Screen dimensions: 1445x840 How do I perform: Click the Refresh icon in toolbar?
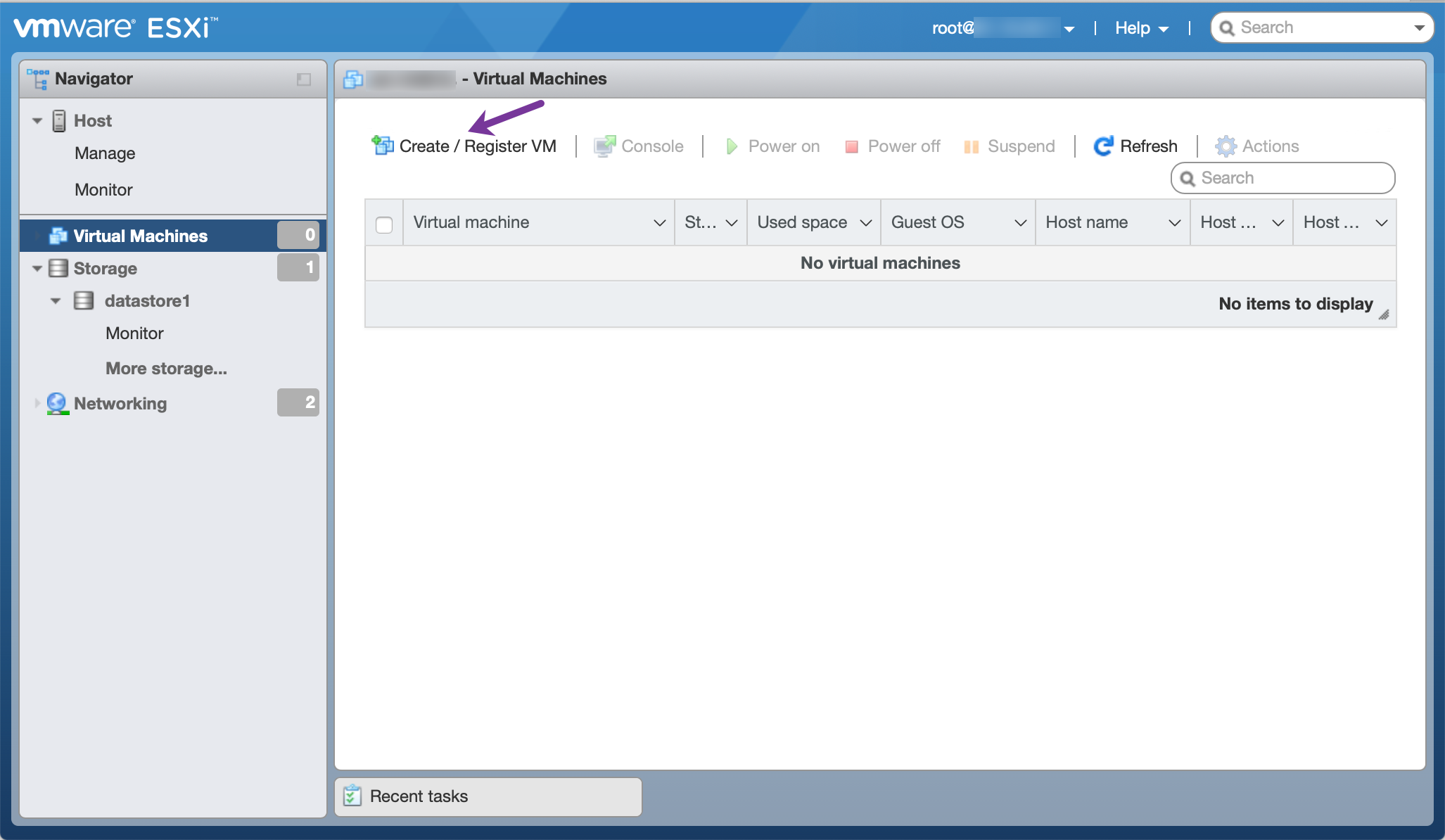1103,146
